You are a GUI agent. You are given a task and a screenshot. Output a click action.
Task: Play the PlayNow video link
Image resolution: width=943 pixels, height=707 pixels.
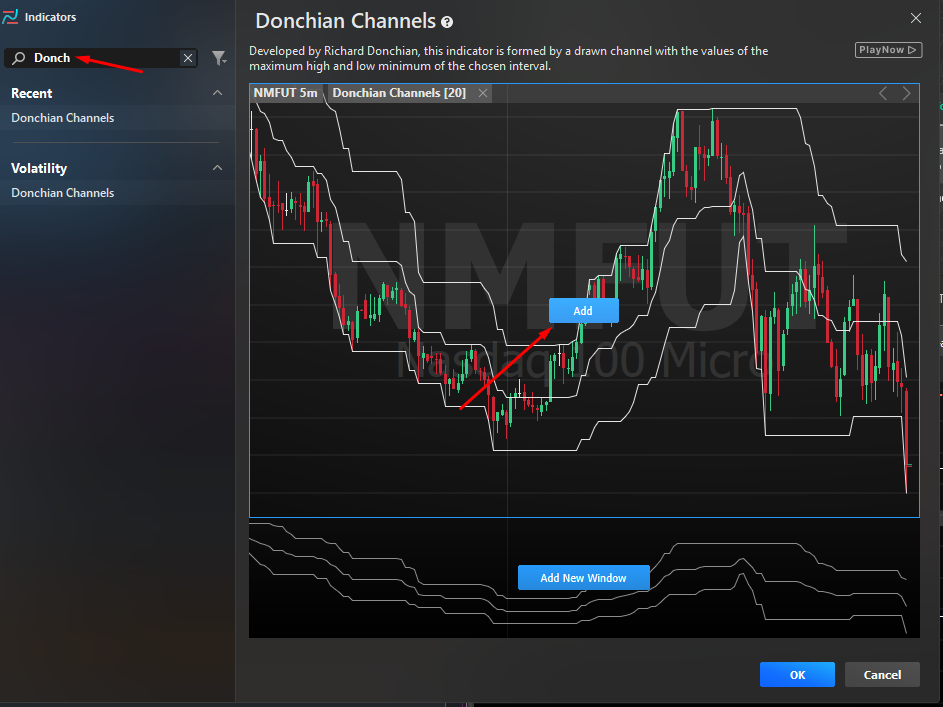pos(888,50)
